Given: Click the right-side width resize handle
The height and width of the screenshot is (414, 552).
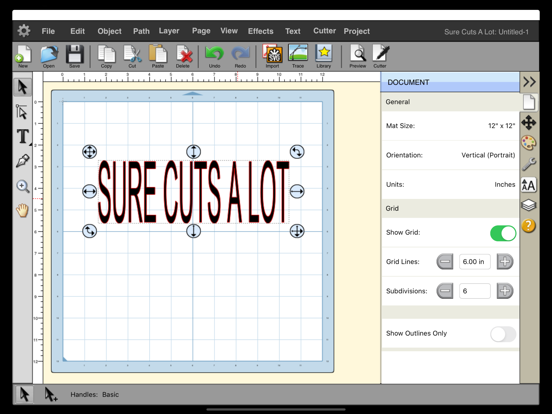Looking at the screenshot, I should (297, 191).
